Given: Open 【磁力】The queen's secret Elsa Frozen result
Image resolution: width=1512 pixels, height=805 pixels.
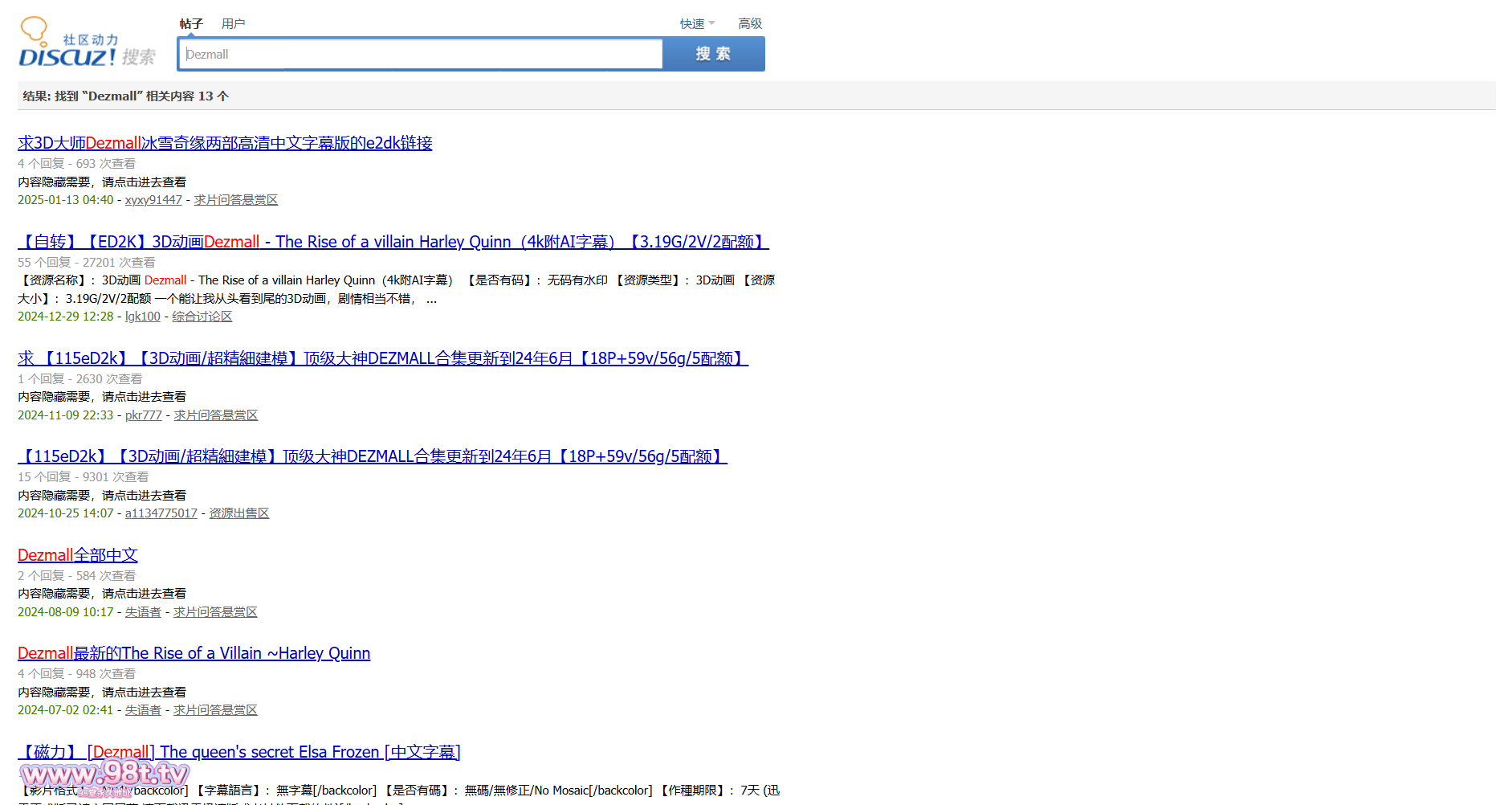Looking at the screenshot, I should 239,752.
